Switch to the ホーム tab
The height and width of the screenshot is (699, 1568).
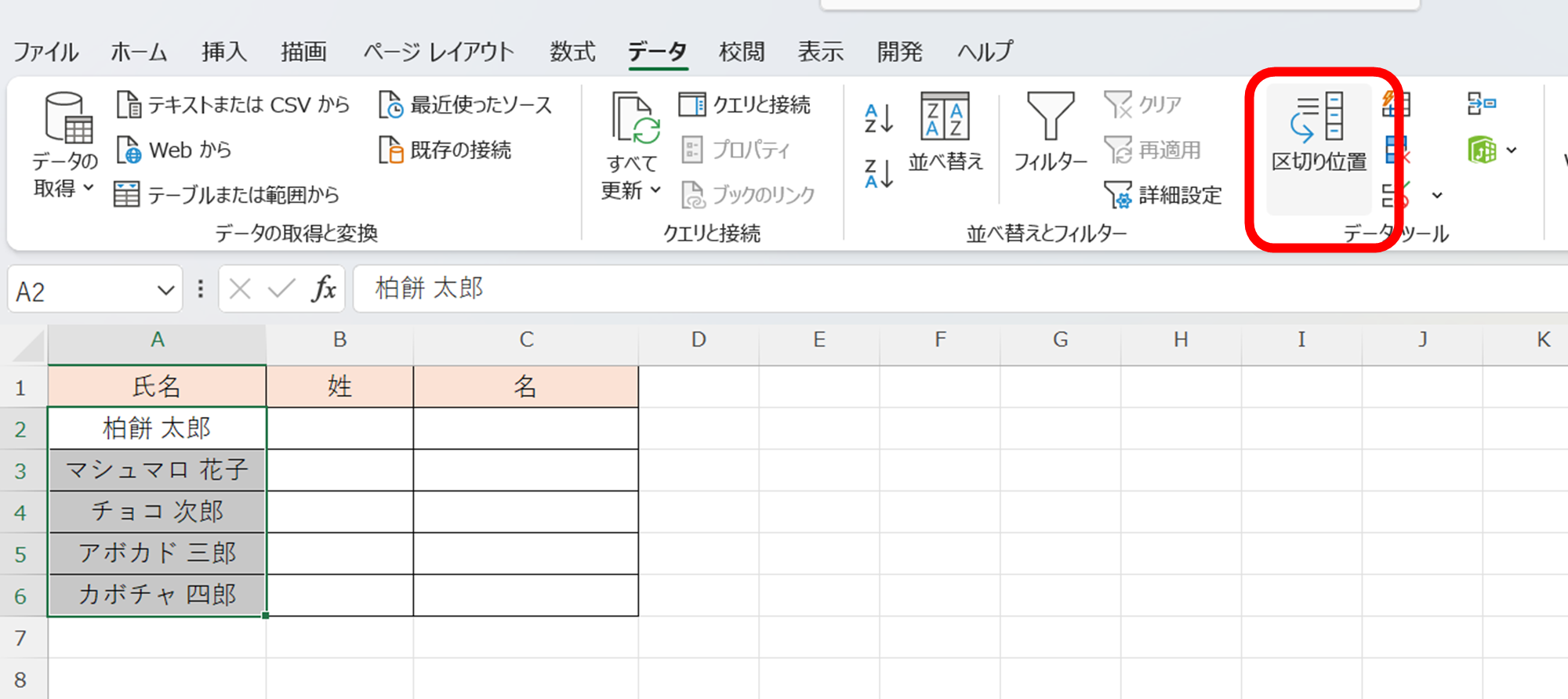pyautogui.click(x=139, y=52)
